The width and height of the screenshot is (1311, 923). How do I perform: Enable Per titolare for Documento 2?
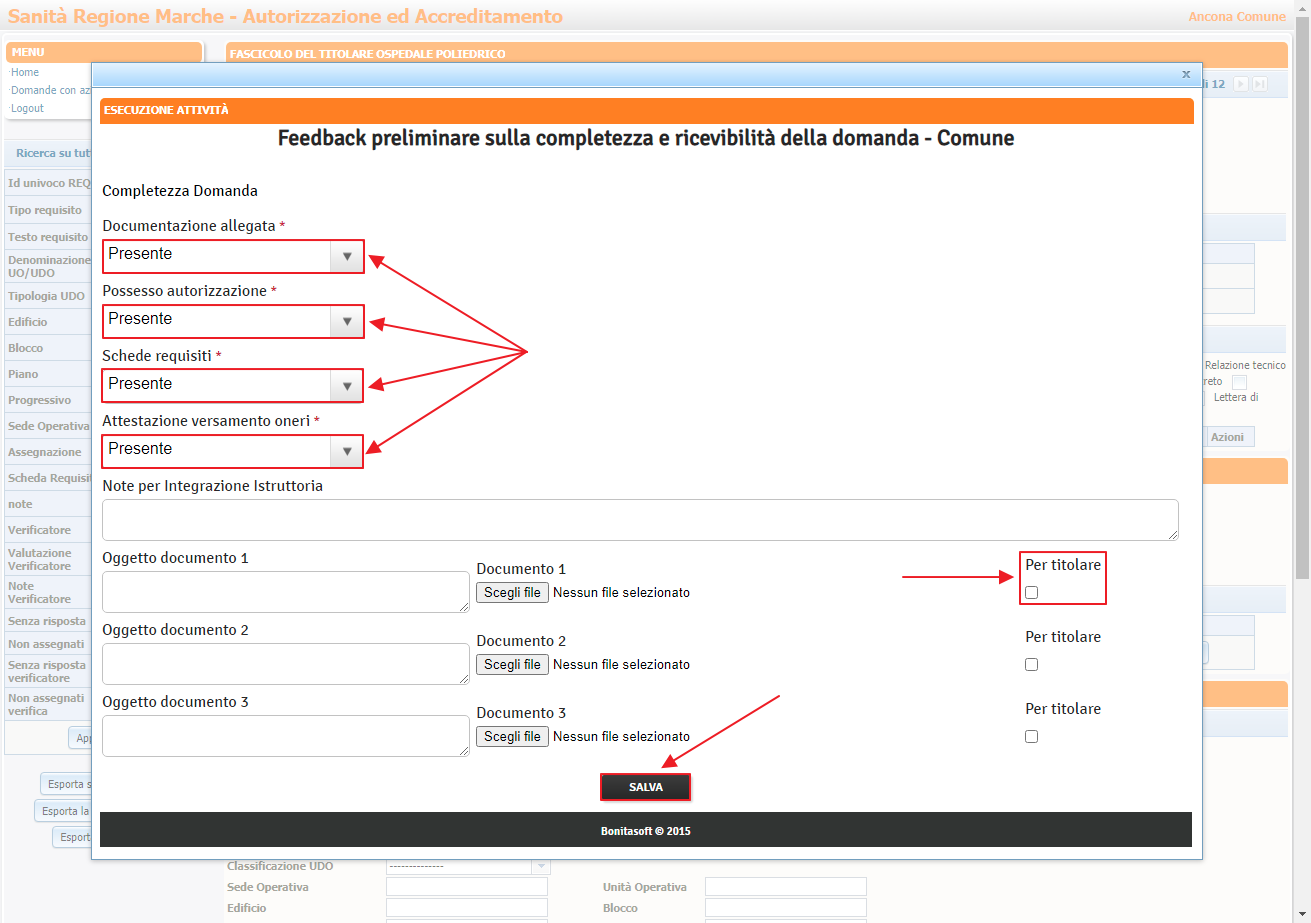[x=1031, y=664]
